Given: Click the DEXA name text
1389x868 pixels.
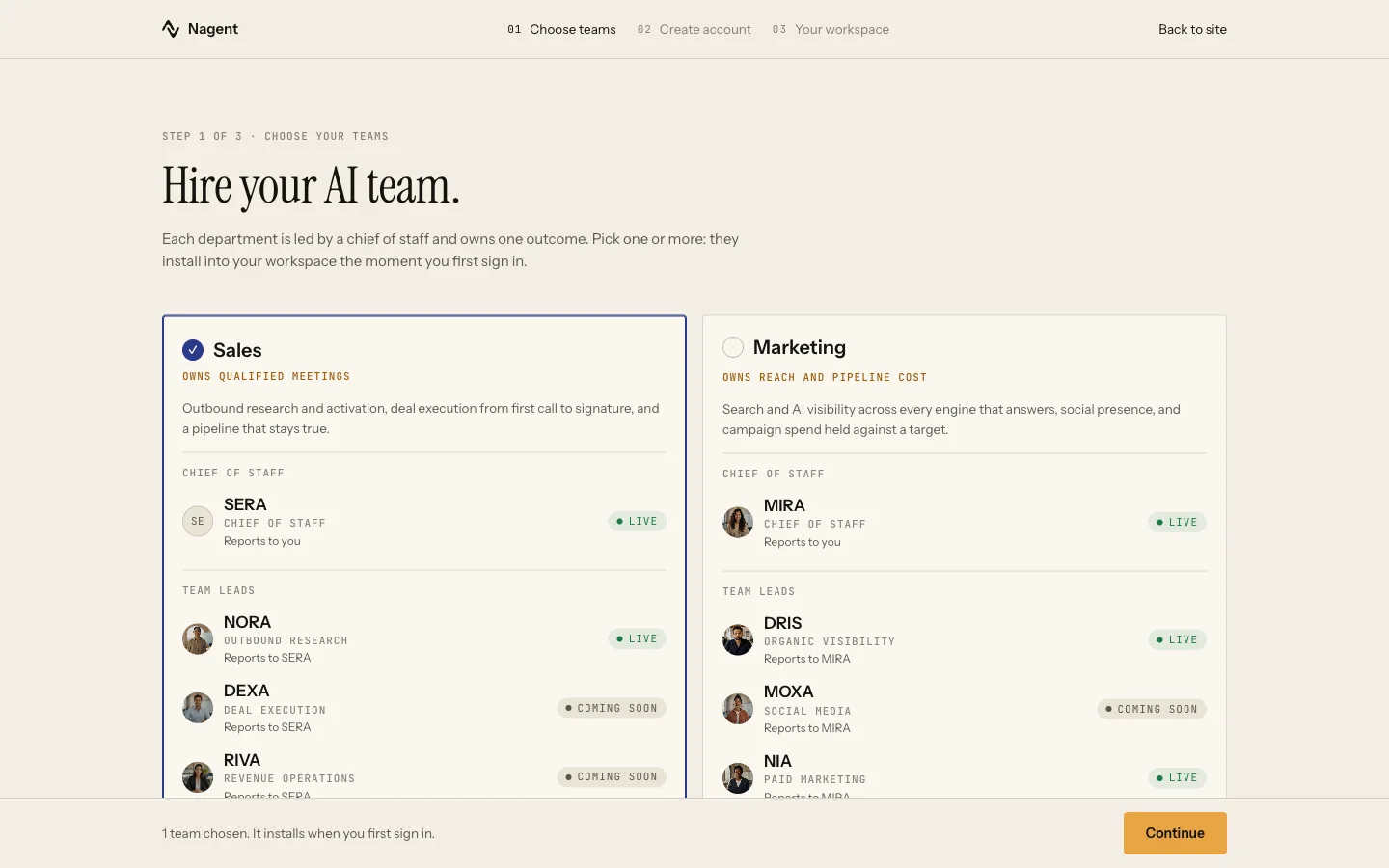Looking at the screenshot, I should coord(247,691).
